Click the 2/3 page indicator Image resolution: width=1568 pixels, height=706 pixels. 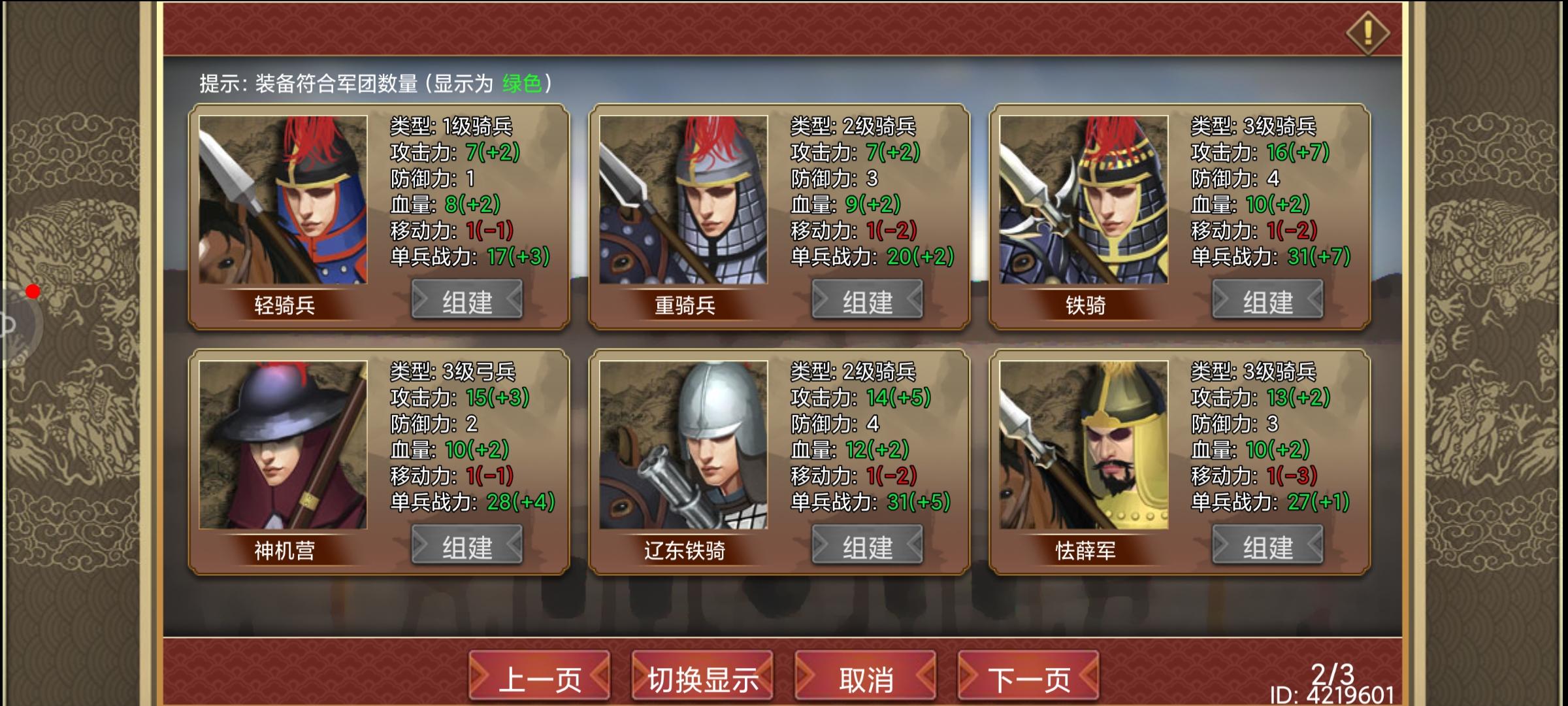1333,673
